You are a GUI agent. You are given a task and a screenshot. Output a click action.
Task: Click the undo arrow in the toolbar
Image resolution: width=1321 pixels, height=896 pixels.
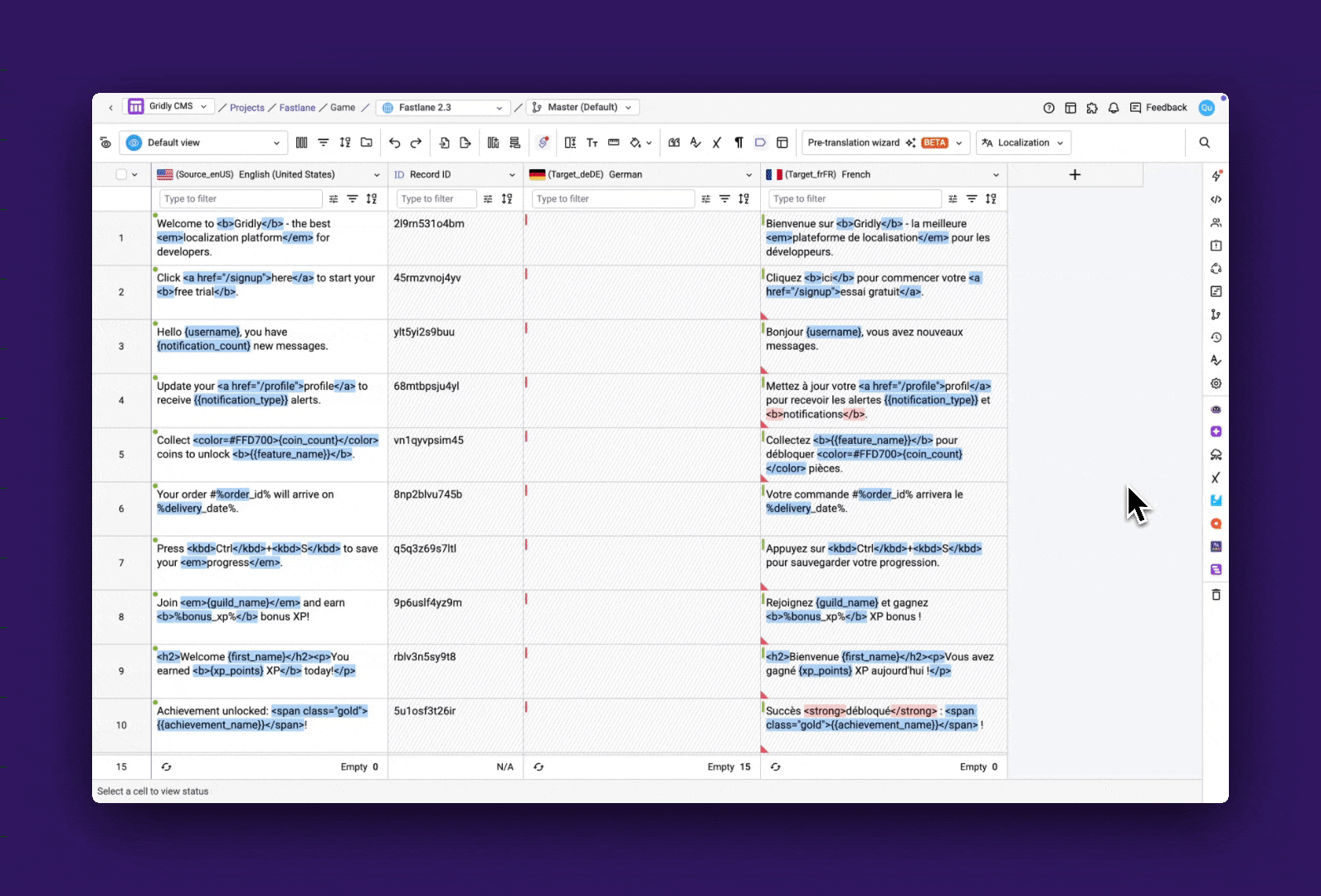tap(394, 143)
